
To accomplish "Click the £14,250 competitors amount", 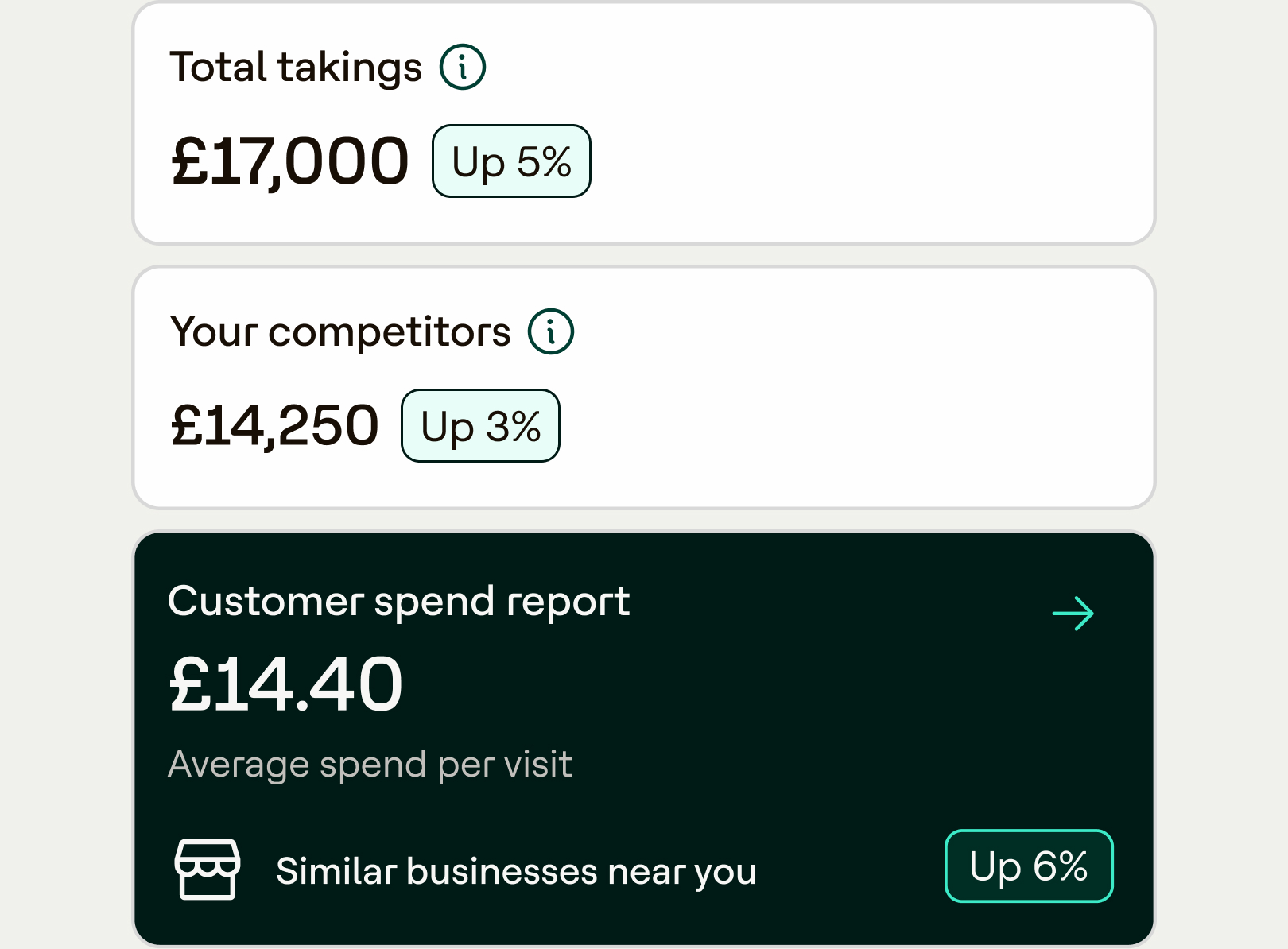I will click(275, 426).
